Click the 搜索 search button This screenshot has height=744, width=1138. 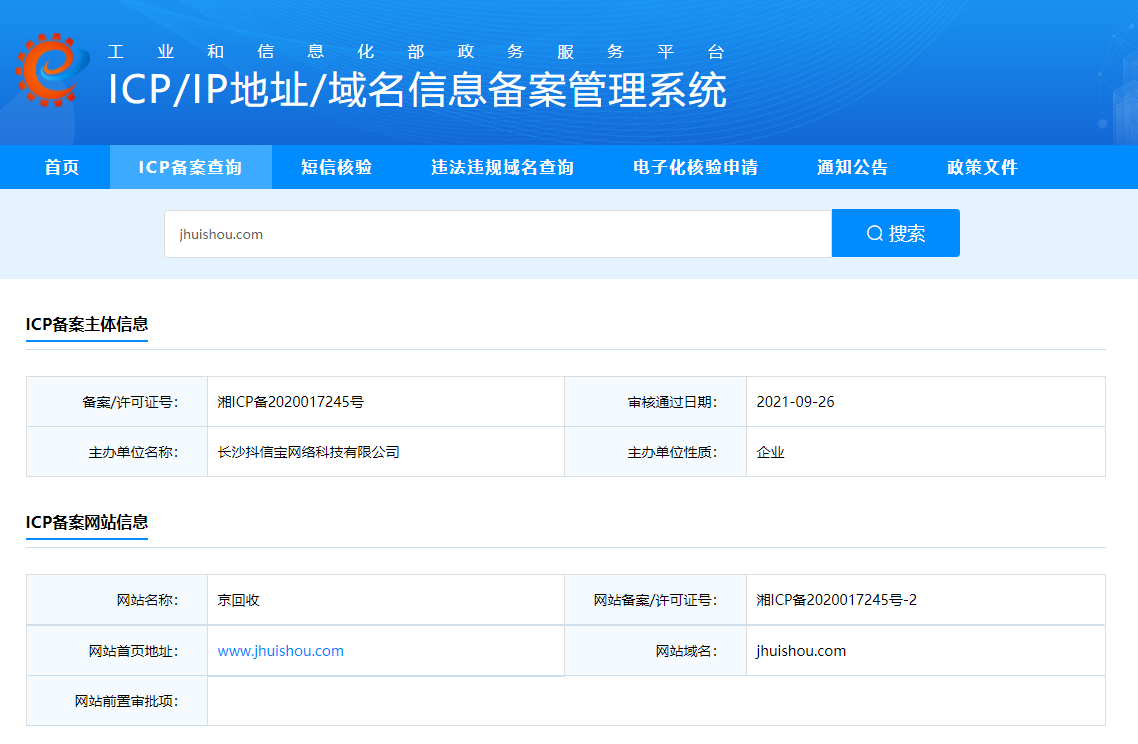point(896,233)
